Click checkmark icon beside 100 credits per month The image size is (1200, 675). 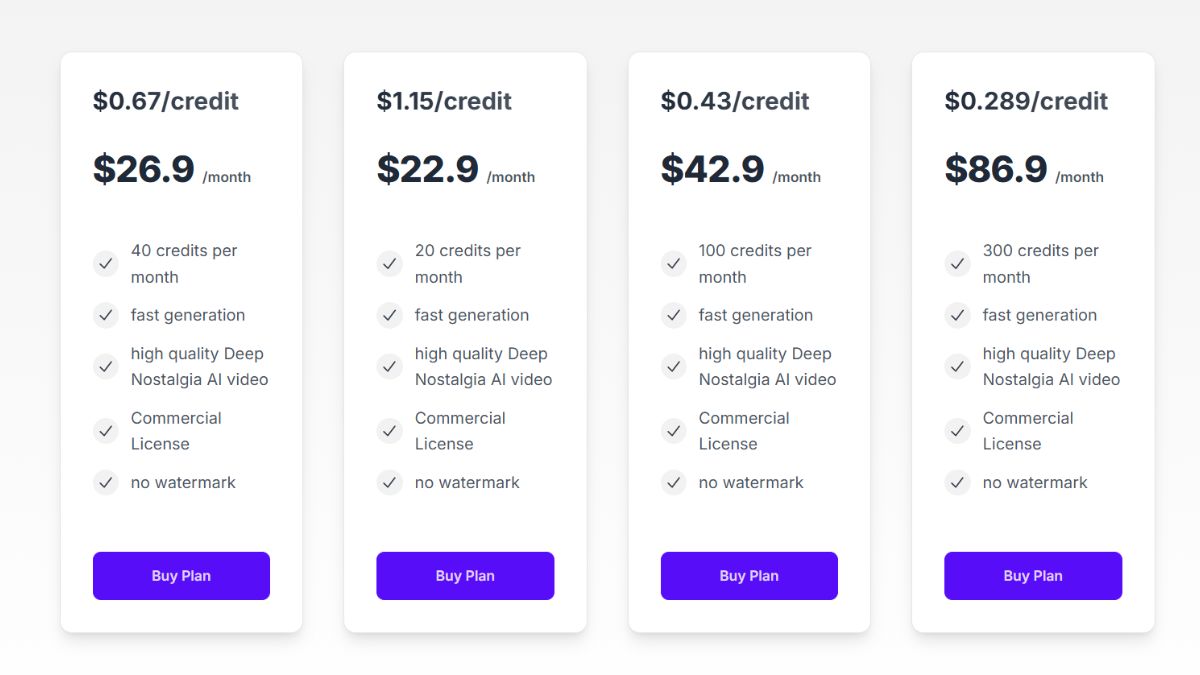pos(674,264)
